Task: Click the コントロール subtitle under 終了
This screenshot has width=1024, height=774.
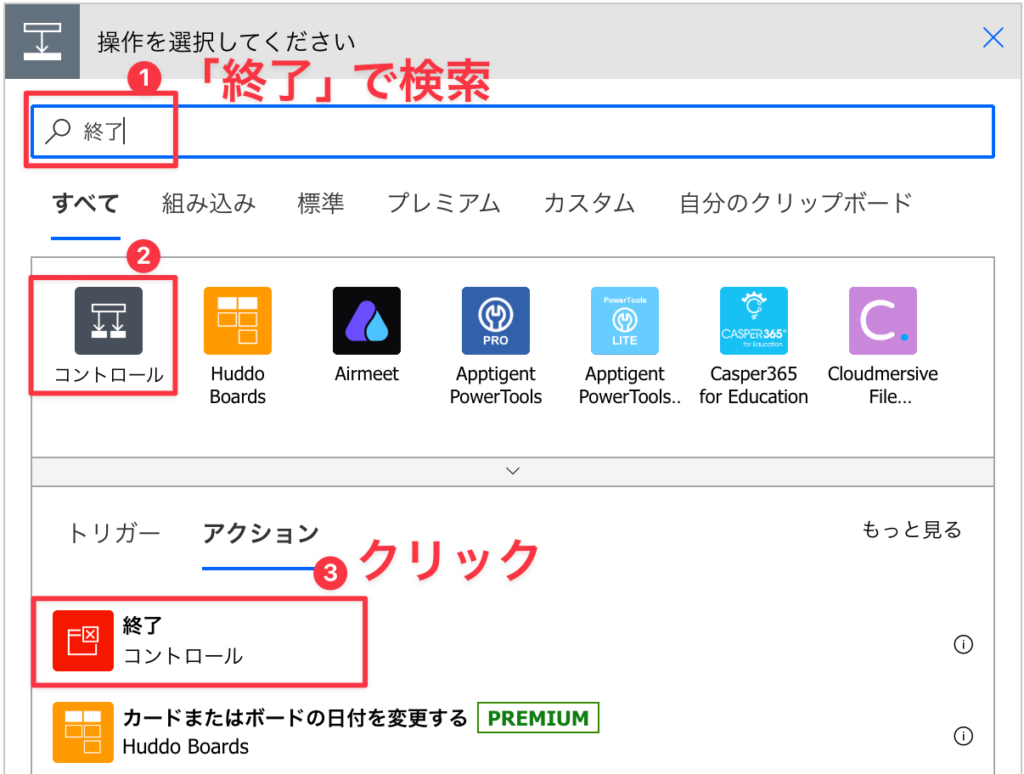Action: point(184,656)
